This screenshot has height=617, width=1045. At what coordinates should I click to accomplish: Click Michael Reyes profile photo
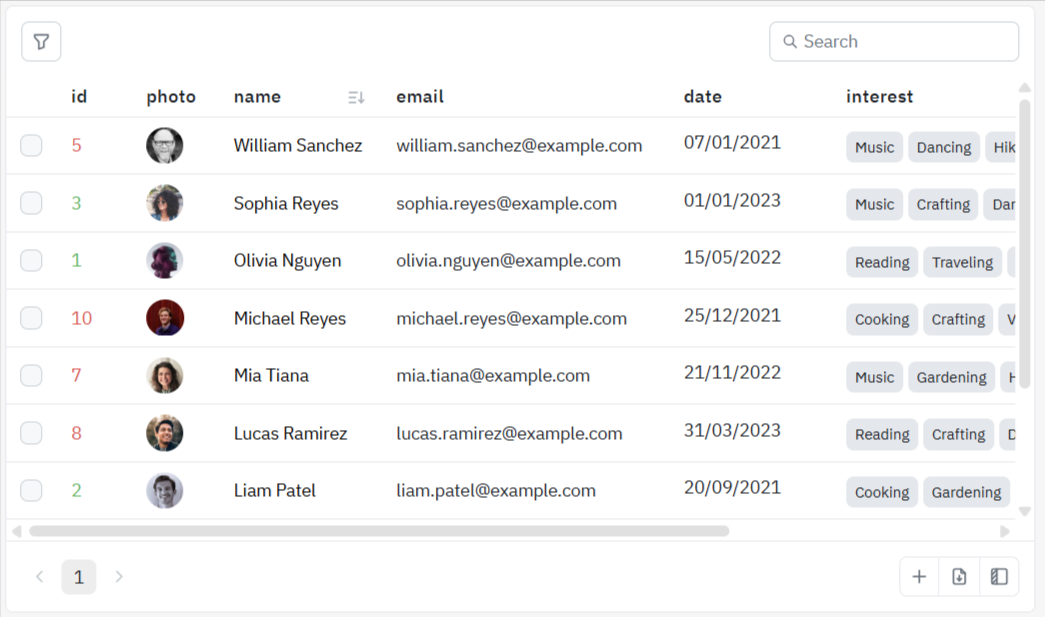click(x=165, y=318)
